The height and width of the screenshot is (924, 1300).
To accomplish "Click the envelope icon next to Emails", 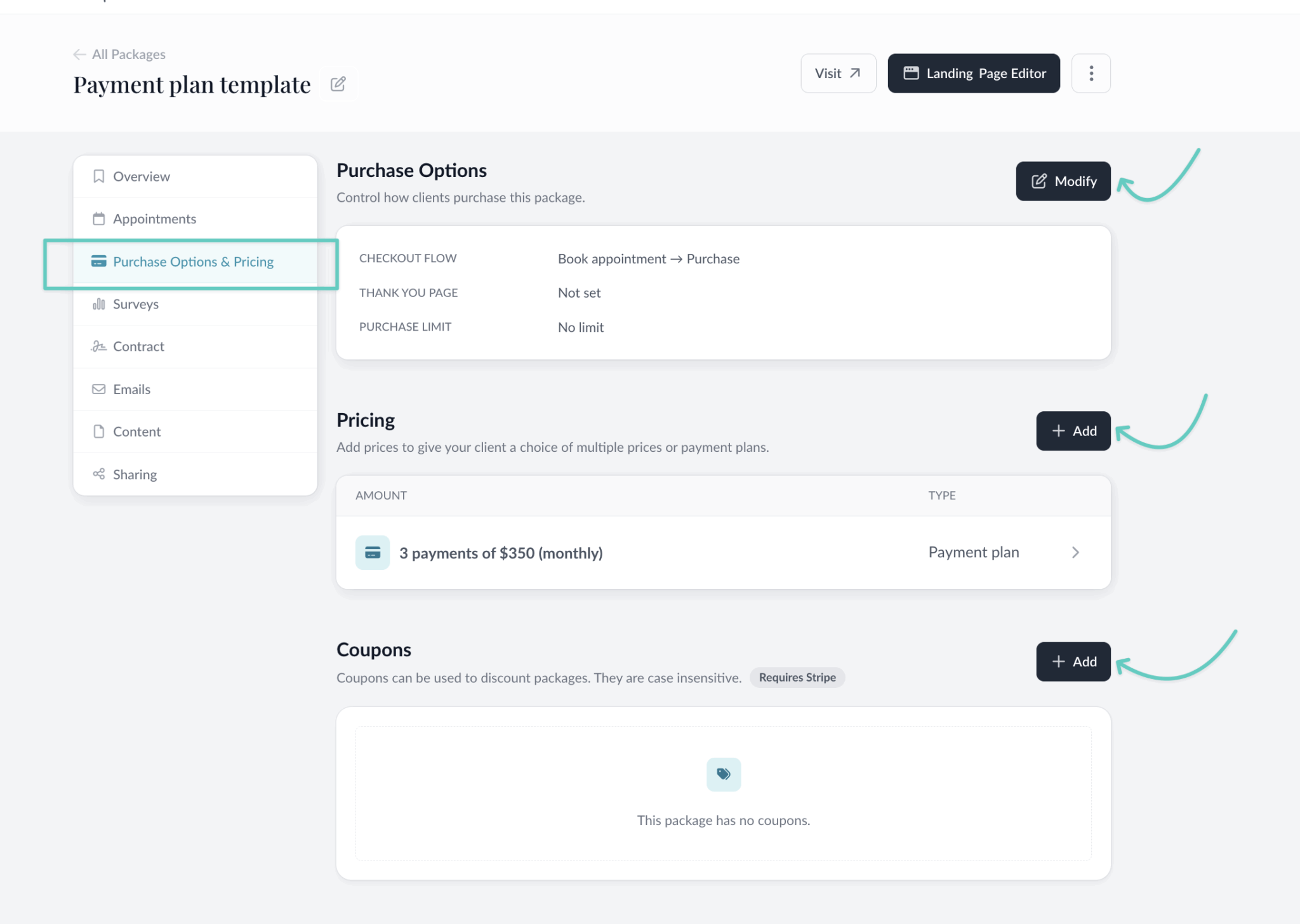I will pyautogui.click(x=99, y=388).
